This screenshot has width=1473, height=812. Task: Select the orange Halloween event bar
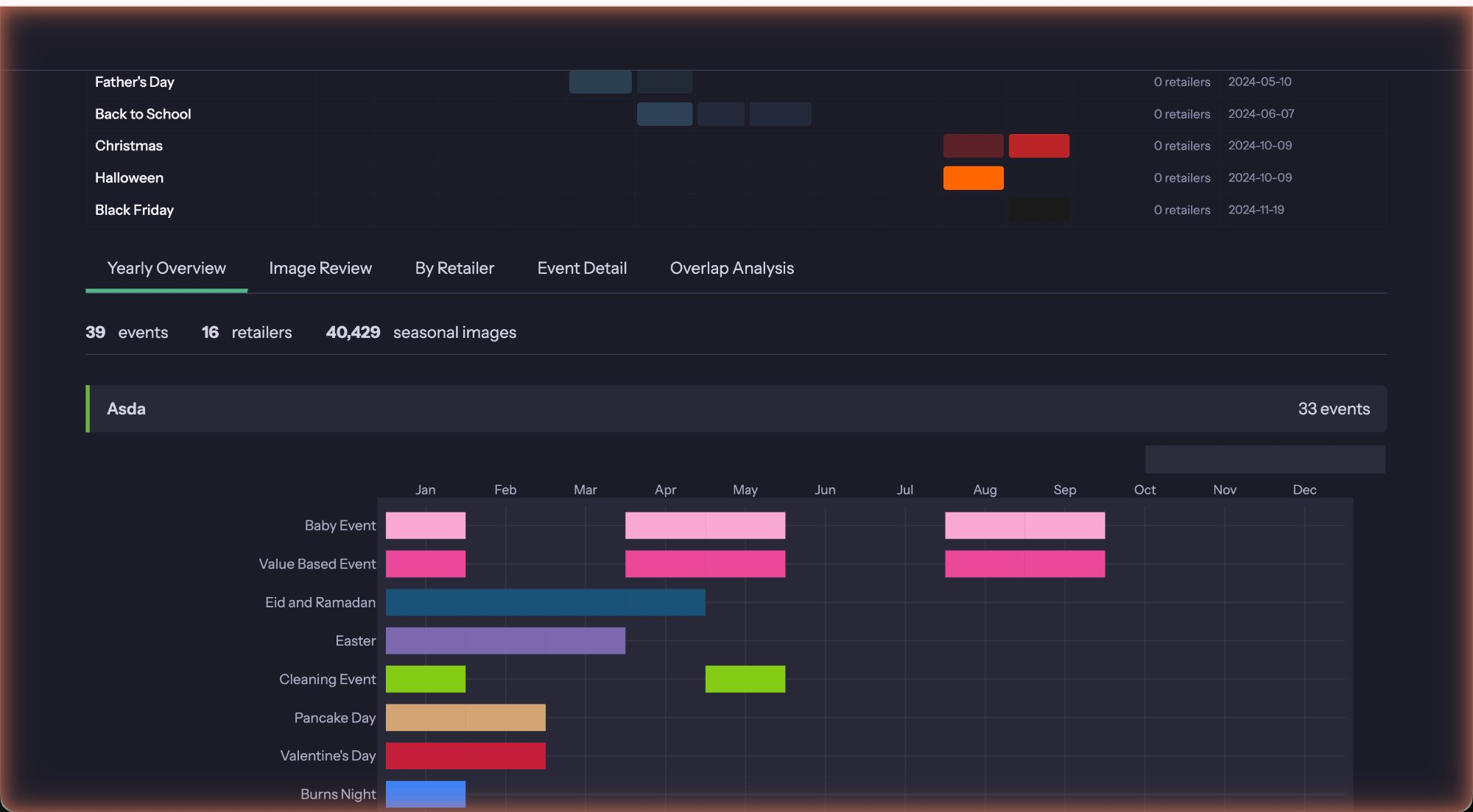coord(973,177)
